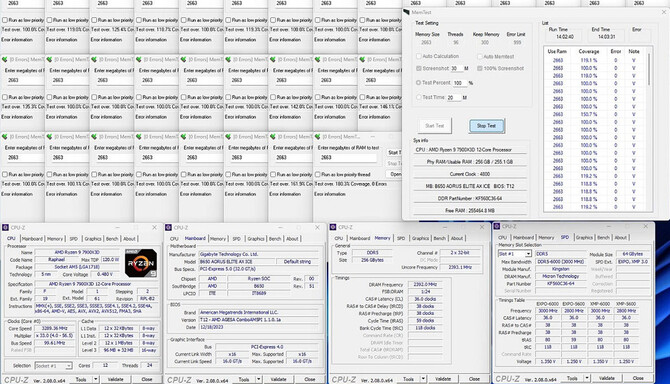Enable the Auto Memtest checkbox
Screen dimensions: 670x384
point(480,56)
